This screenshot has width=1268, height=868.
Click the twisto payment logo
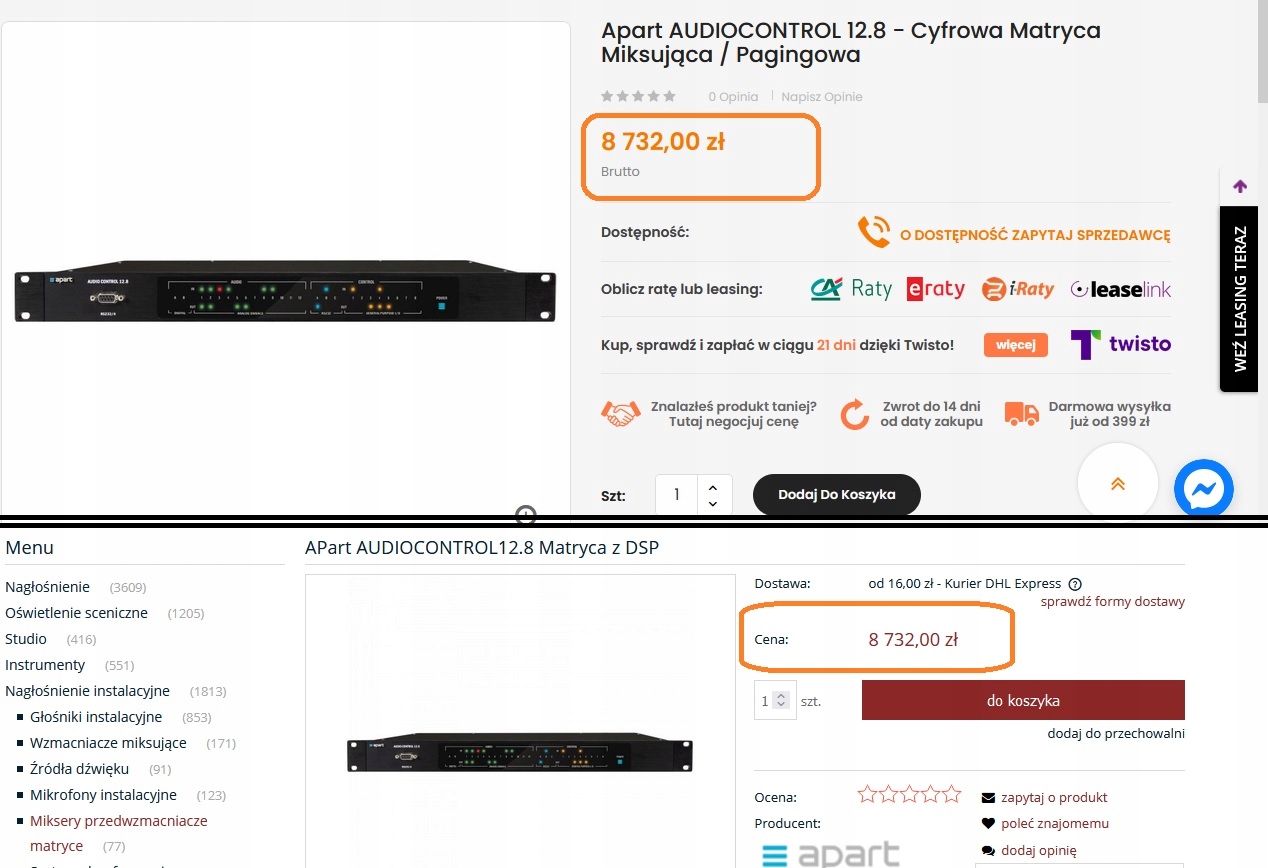pyautogui.click(x=1120, y=344)
